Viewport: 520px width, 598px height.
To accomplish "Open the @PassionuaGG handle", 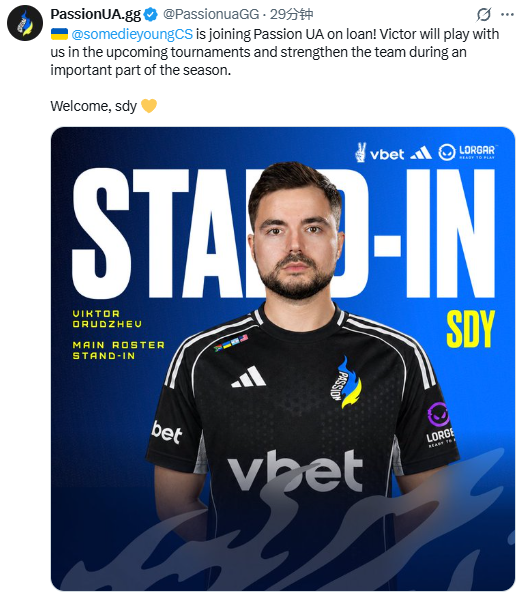I will [x=211, y=14].
